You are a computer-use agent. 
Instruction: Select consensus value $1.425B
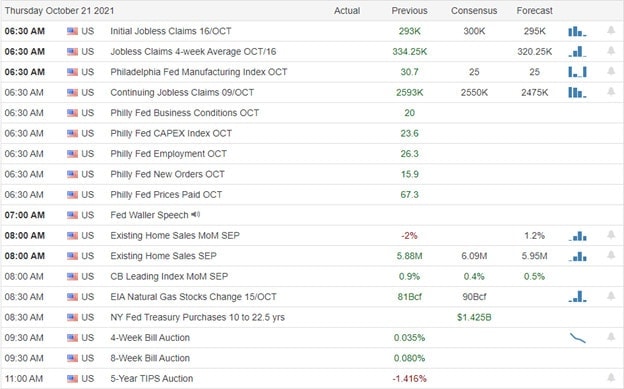[474, 317]
